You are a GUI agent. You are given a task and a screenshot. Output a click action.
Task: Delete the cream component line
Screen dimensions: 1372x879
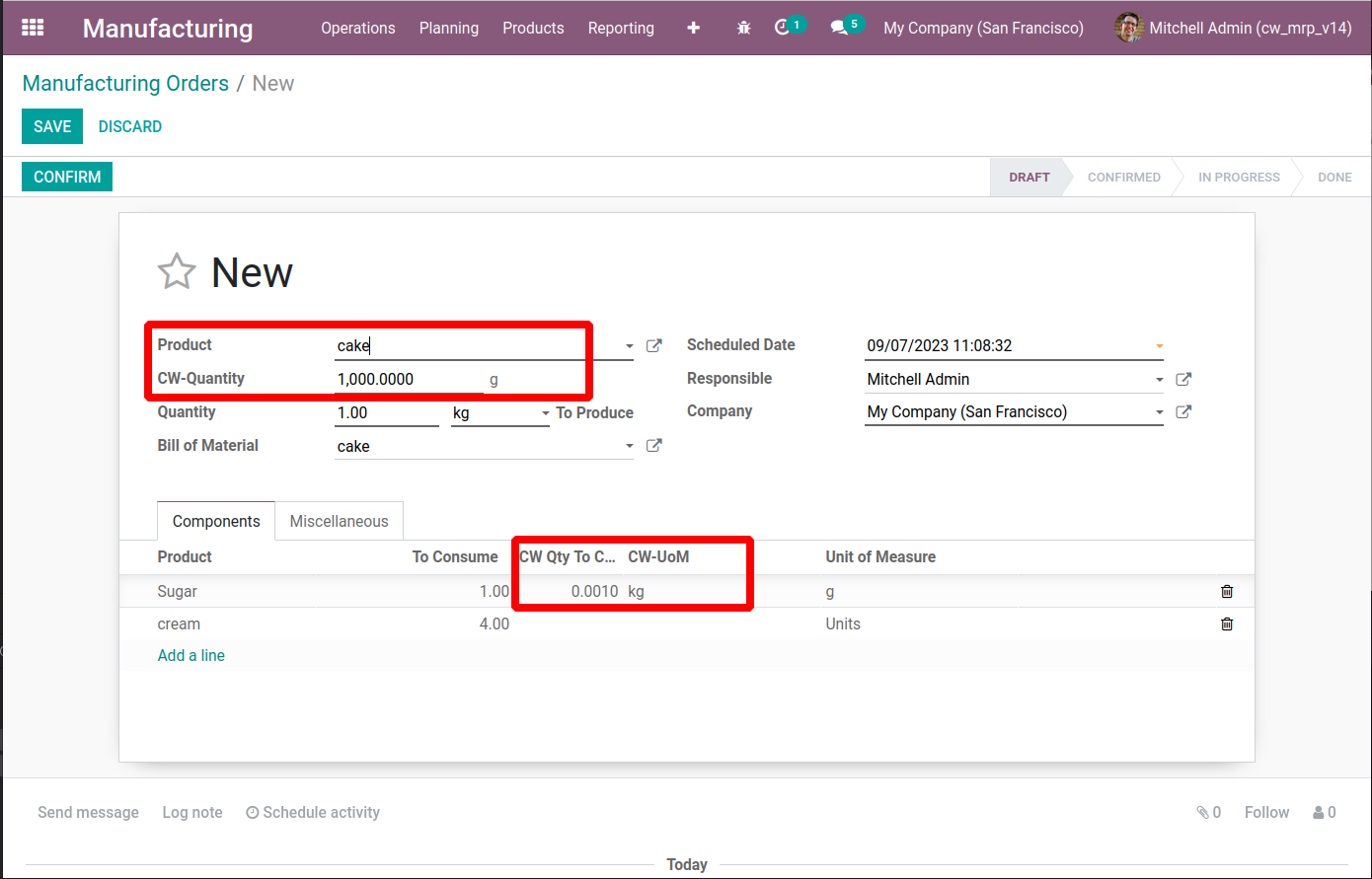point(1227,624)
